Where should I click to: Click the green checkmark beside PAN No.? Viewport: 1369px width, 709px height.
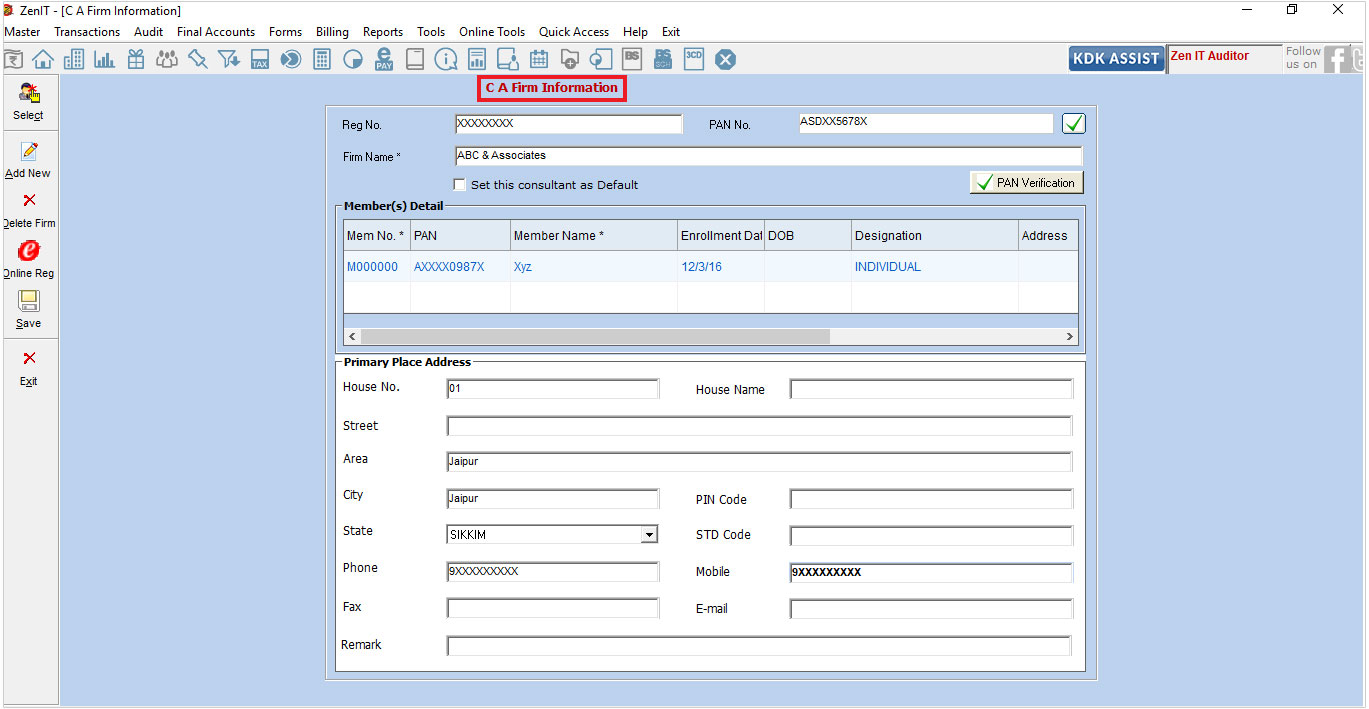pos(1073,124)
